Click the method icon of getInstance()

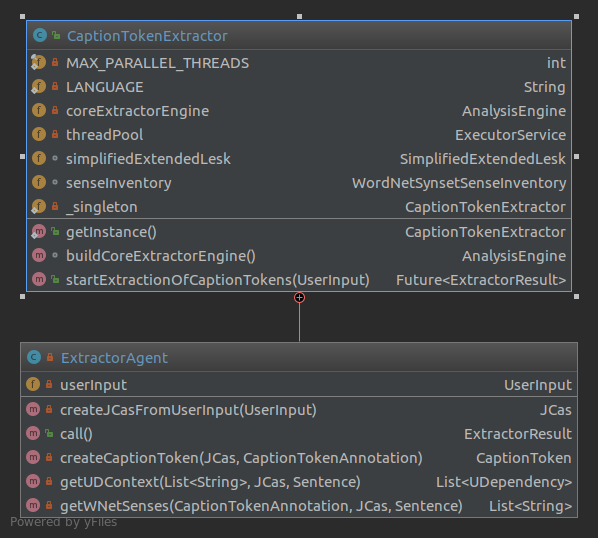click(x=38, y=231)
